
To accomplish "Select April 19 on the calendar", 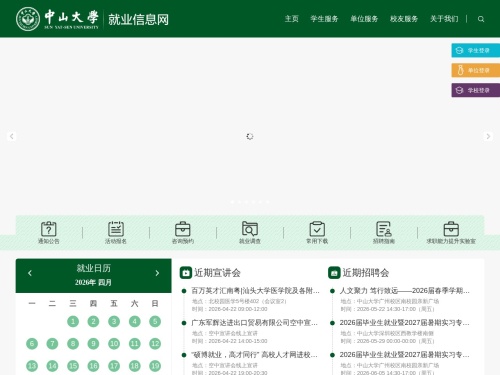I will tap(155, 366).
